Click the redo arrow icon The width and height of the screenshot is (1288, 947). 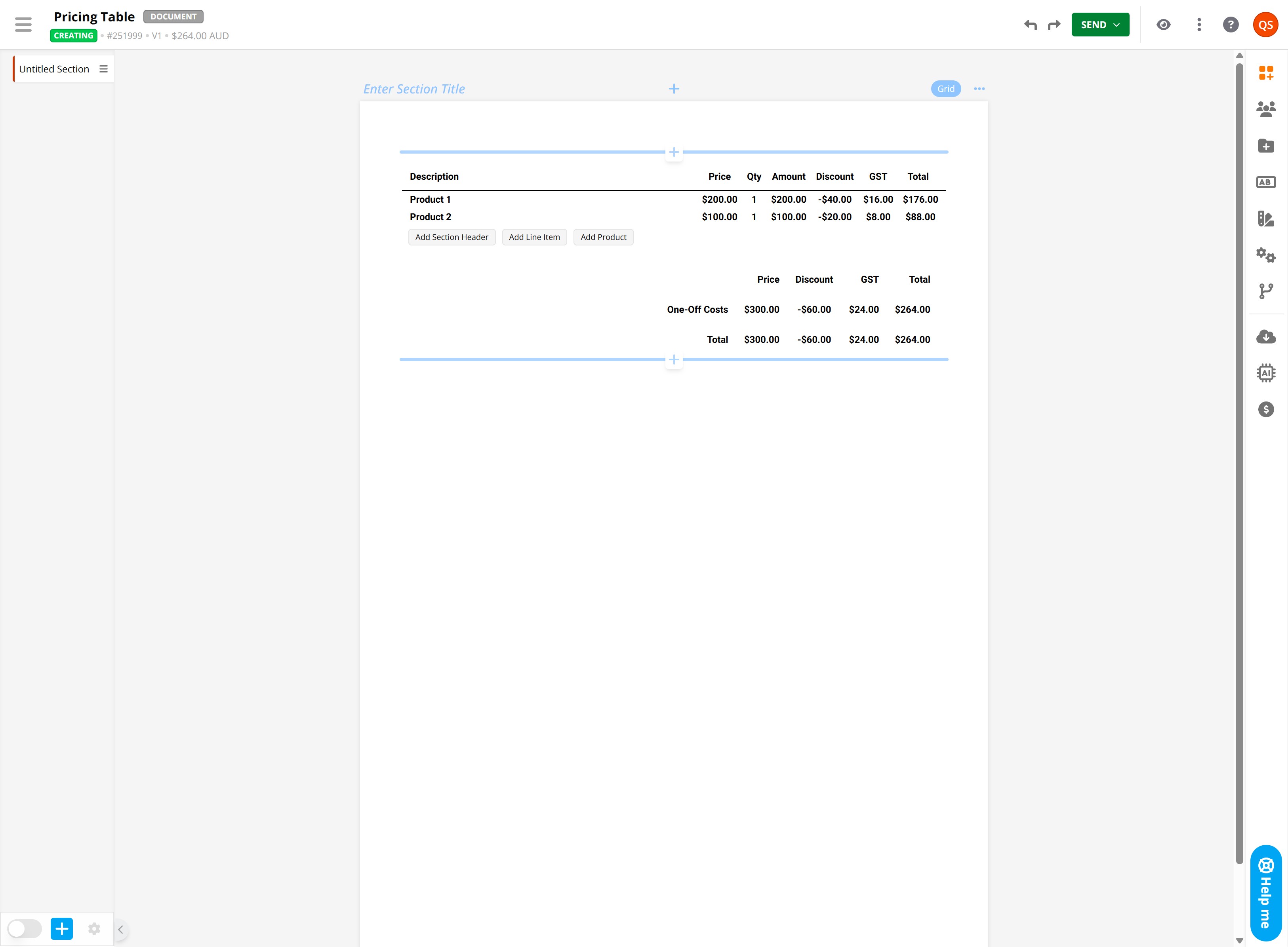tap(1054, 25)
